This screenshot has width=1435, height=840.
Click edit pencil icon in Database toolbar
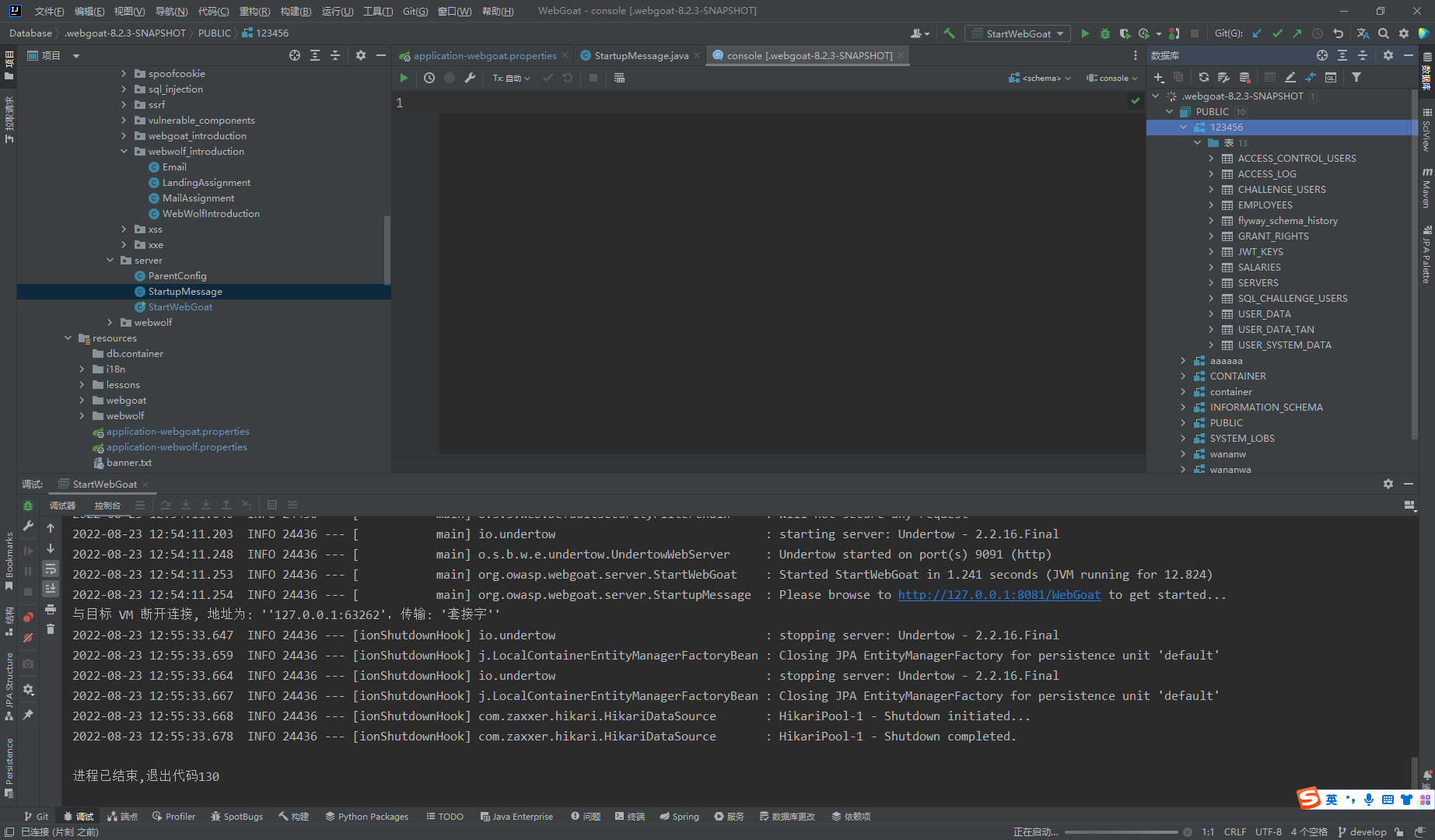pos(1290,77)
